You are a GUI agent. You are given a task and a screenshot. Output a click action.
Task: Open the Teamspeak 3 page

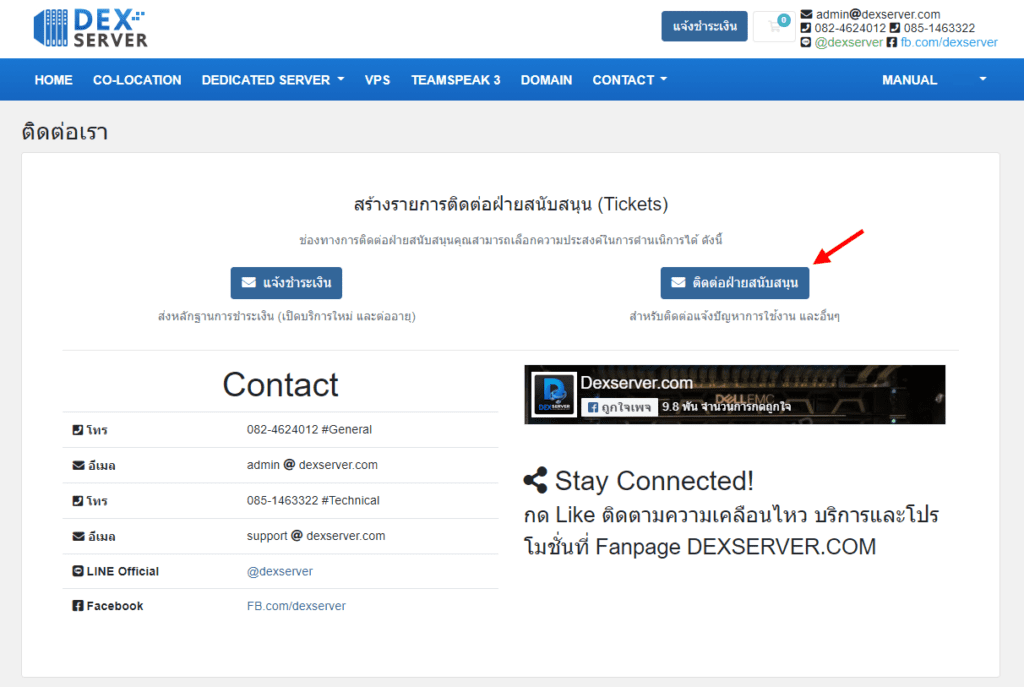coord(456,80)
